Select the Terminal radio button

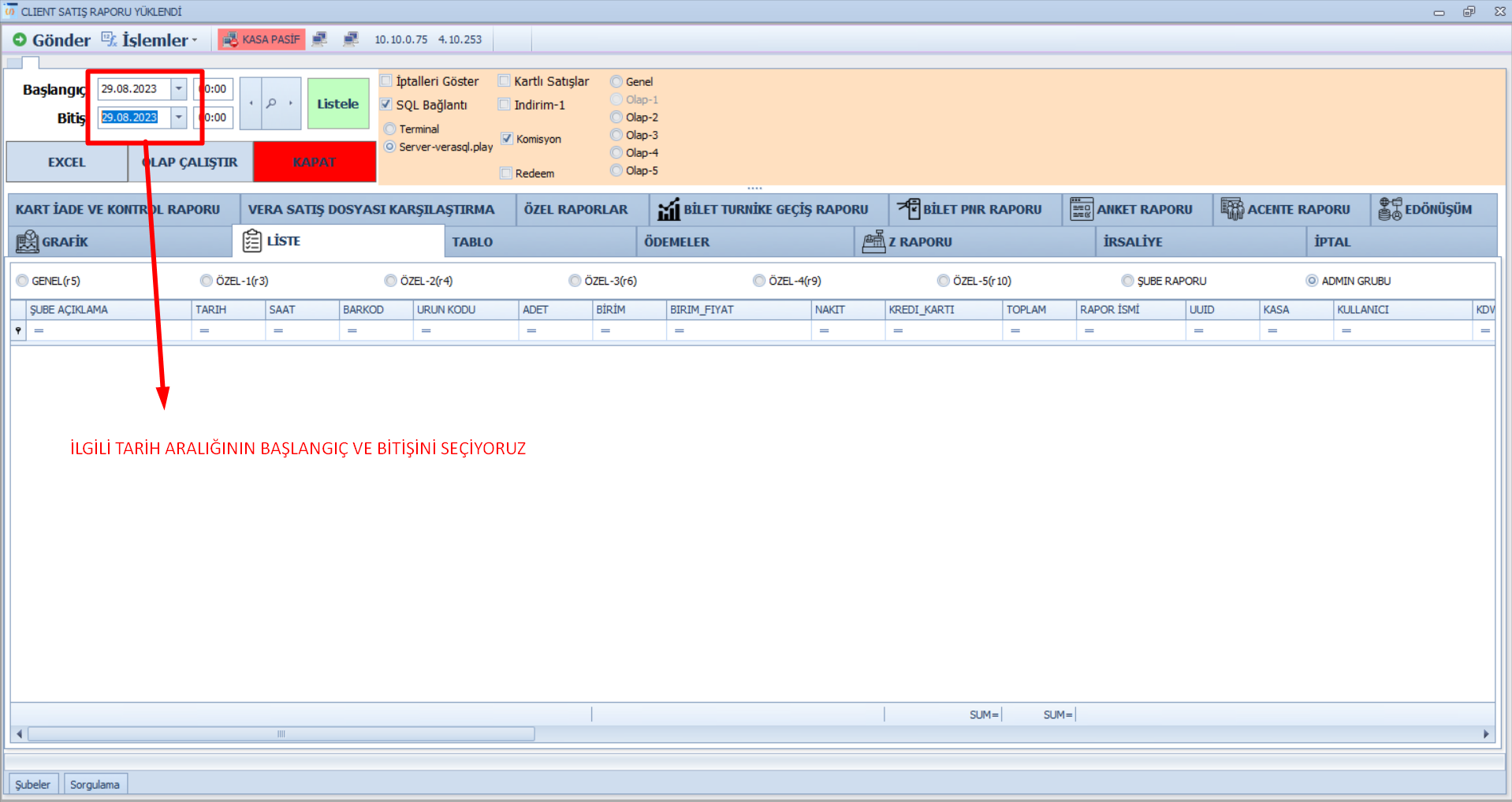tap(389, 129)
